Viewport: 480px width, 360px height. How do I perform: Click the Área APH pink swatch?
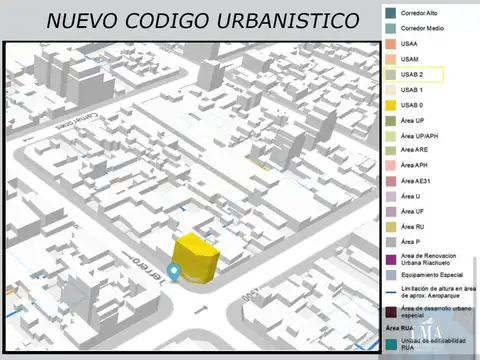tap(391, 165)
